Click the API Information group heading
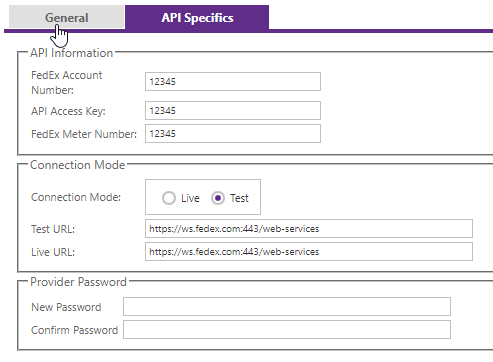The width and height of the screenshot is (493, 362). point(71,53)
